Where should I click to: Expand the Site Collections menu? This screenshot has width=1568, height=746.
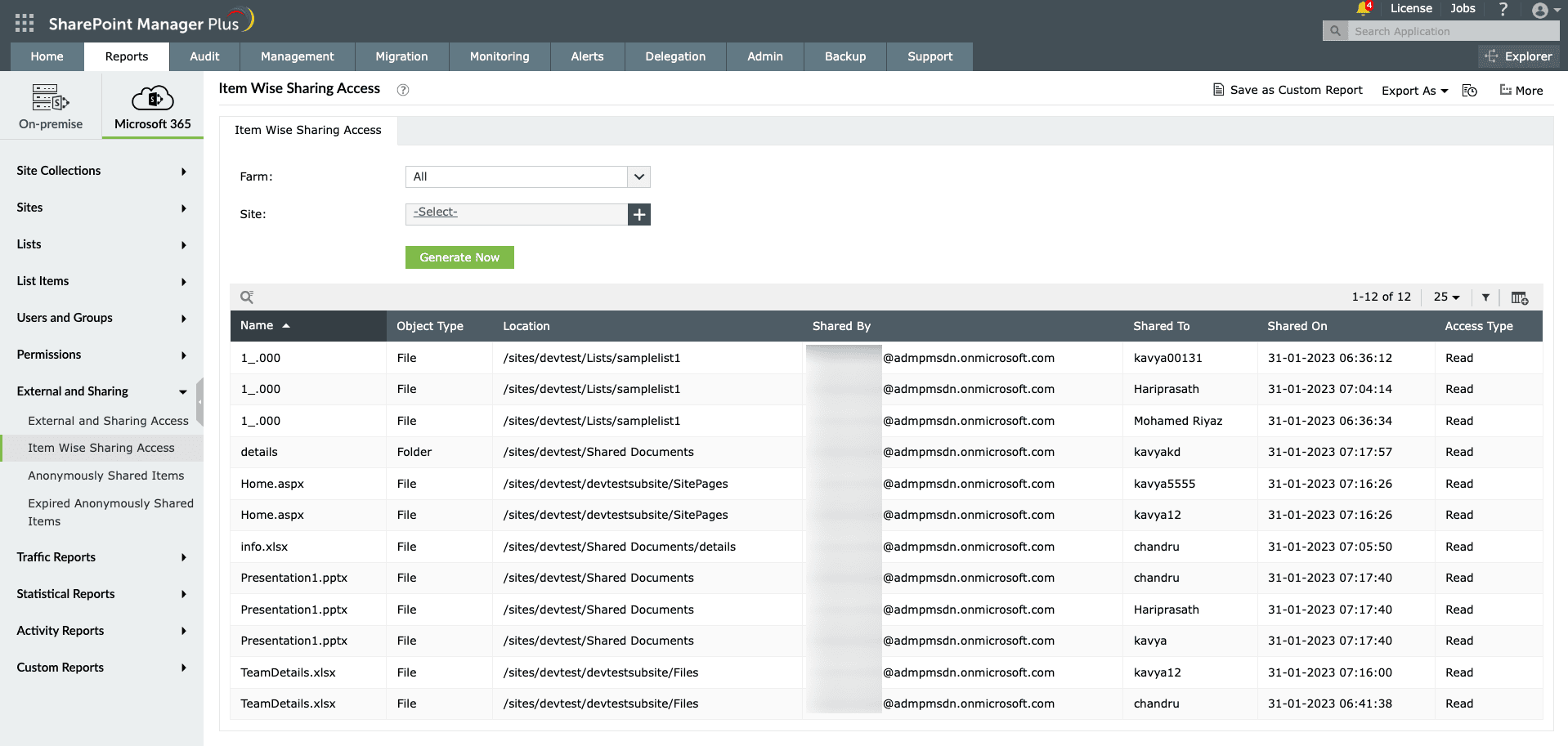[x=101, y=171]
